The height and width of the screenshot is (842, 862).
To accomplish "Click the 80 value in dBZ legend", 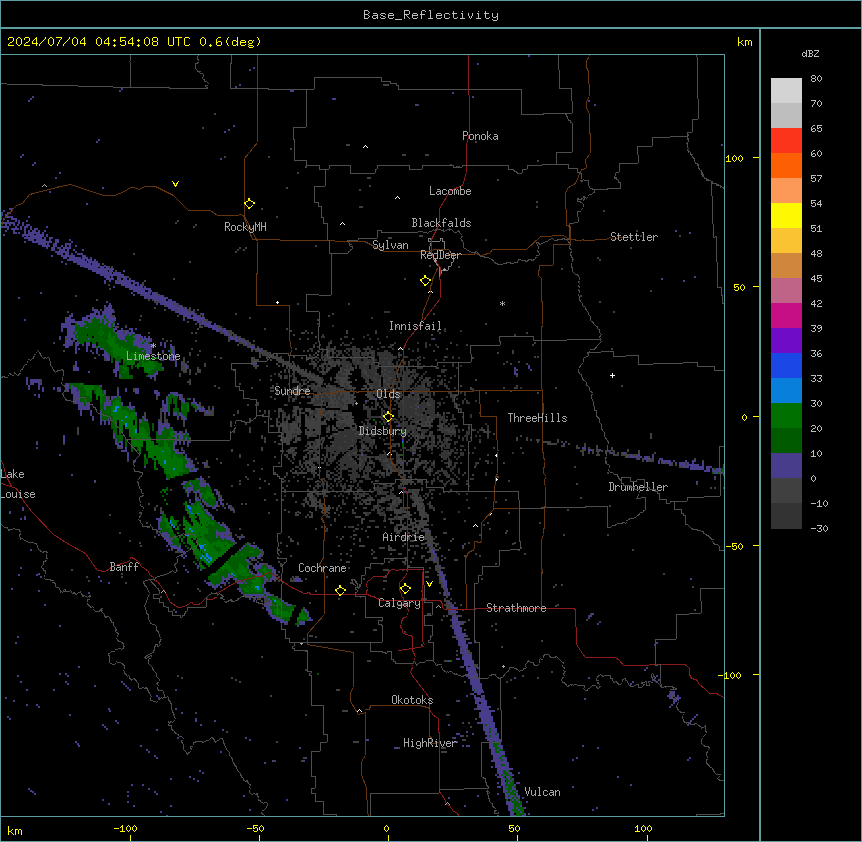I will [816, 79].
